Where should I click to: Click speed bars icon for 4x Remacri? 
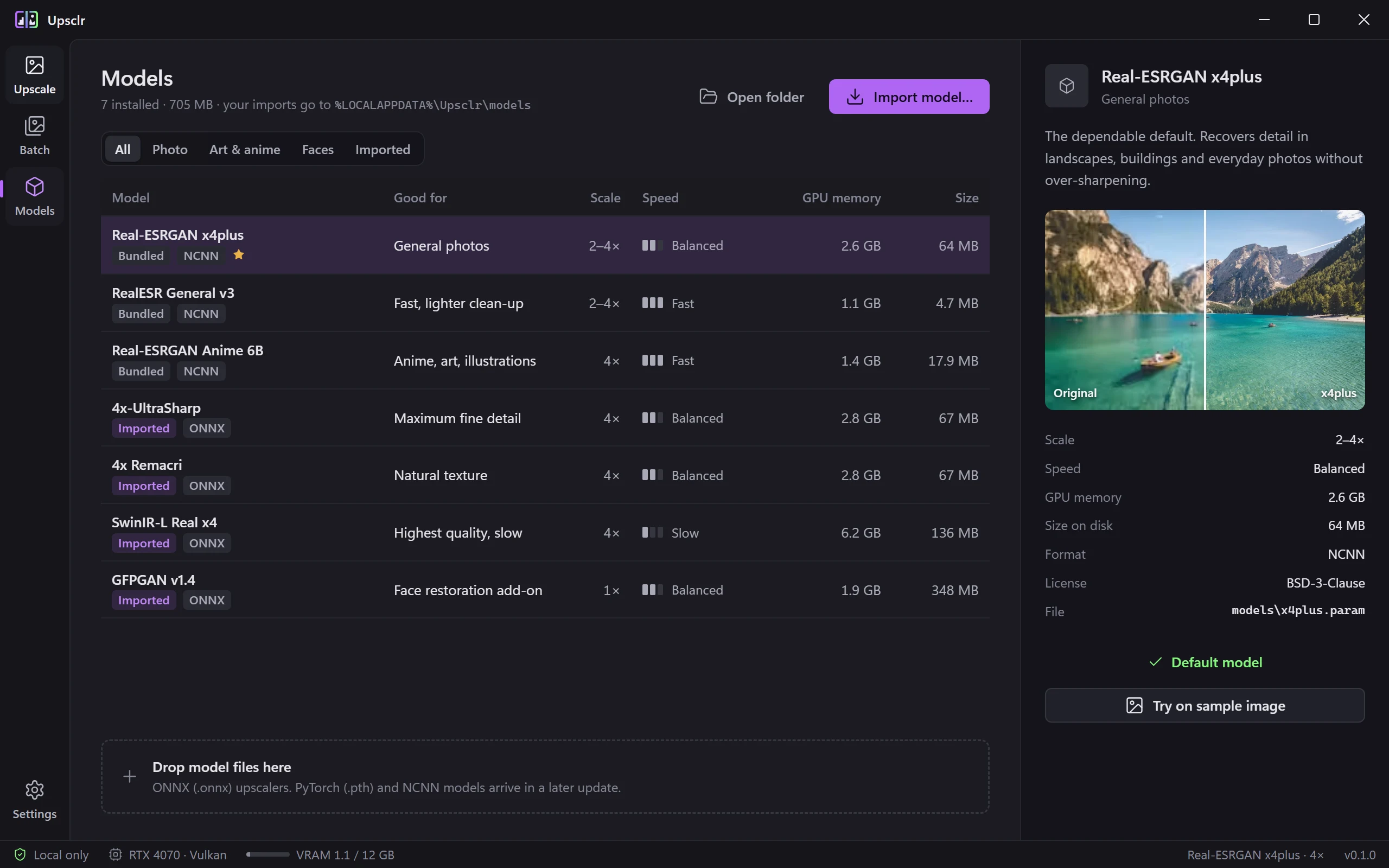coord(653,475)
